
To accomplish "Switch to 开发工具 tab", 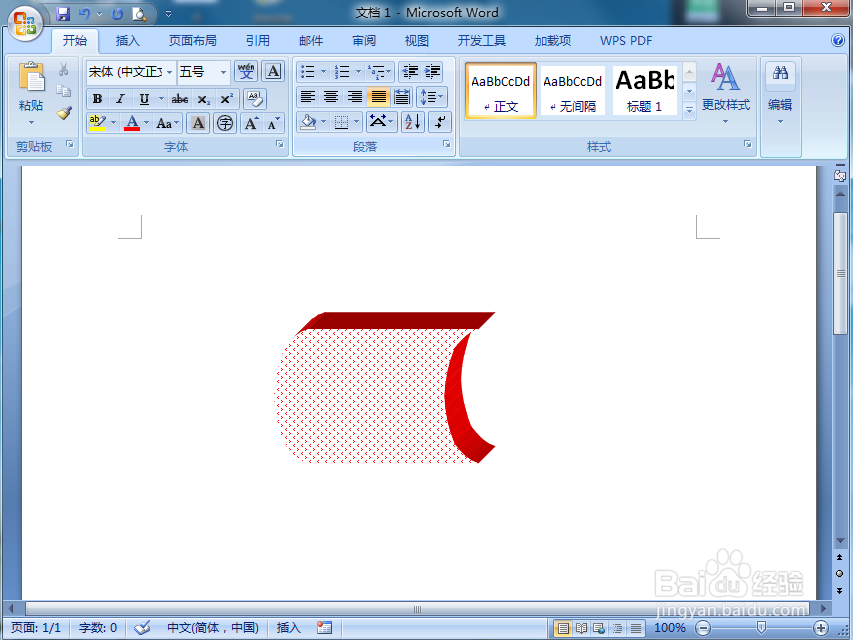I will coord(481,41).
